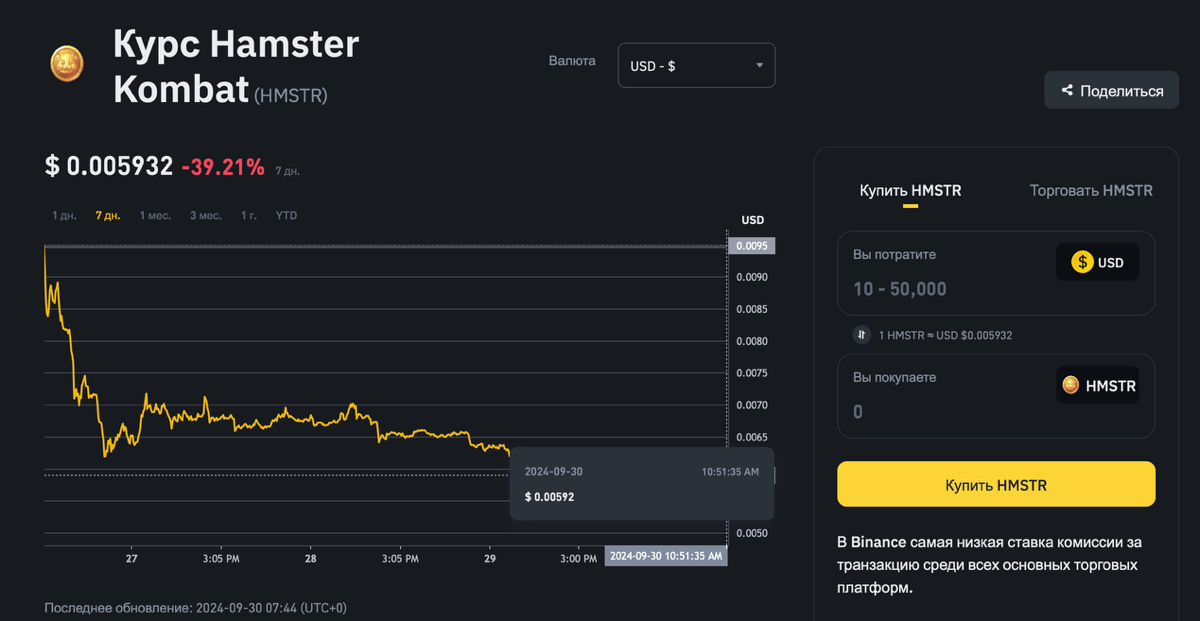Click the swap arrows icon by 1 HMSTR rate

coord(861,335)
